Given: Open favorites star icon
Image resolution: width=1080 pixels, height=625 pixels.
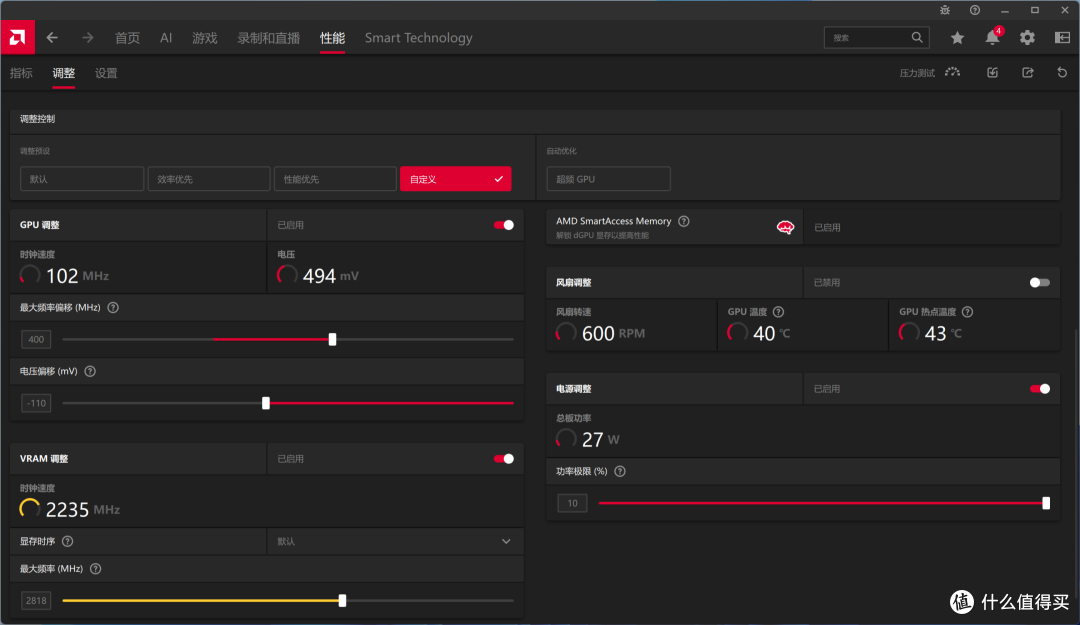Looking at the screenshot, I should [x=957, y=38].
